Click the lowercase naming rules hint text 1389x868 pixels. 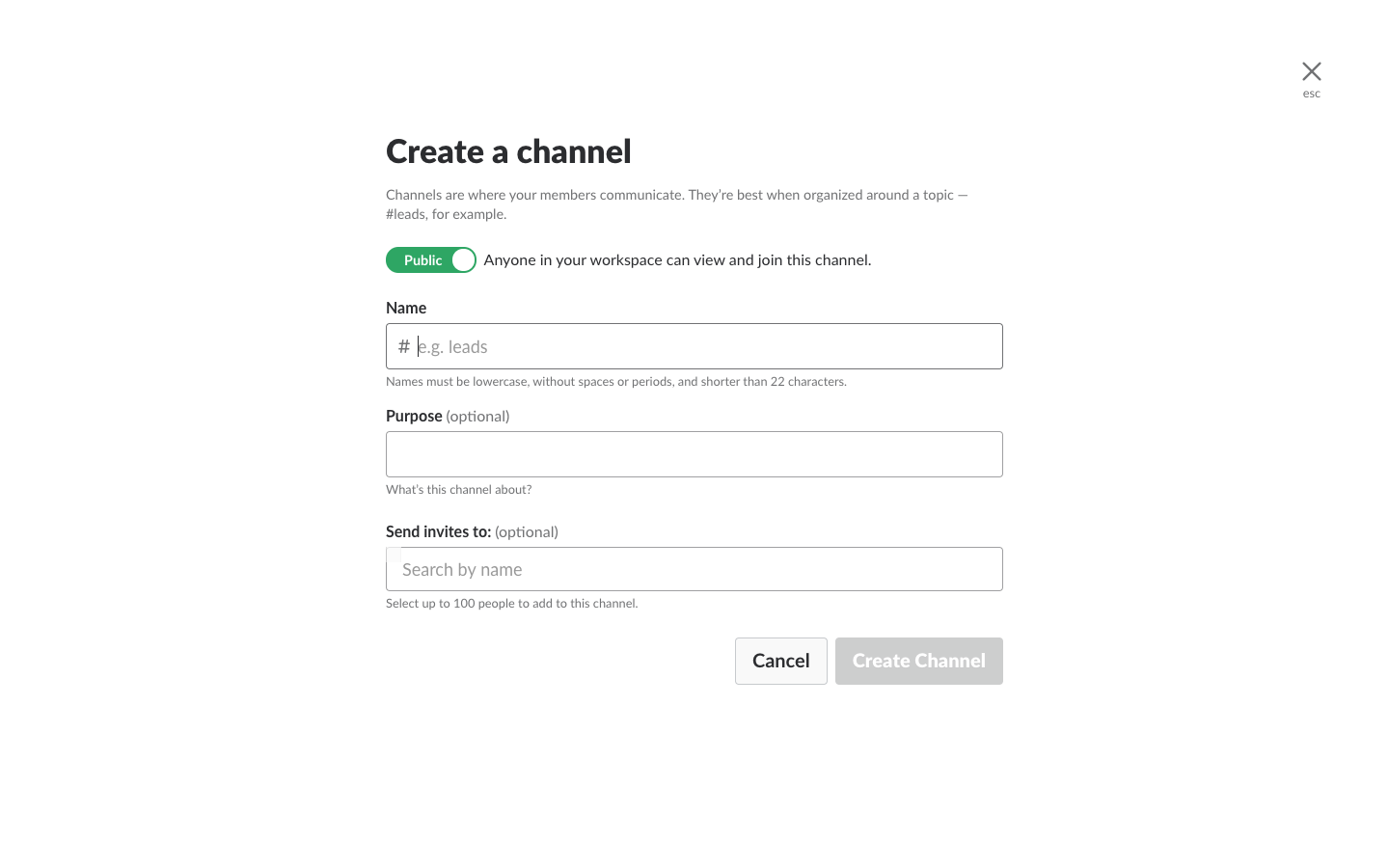click(x=615, y=382)
